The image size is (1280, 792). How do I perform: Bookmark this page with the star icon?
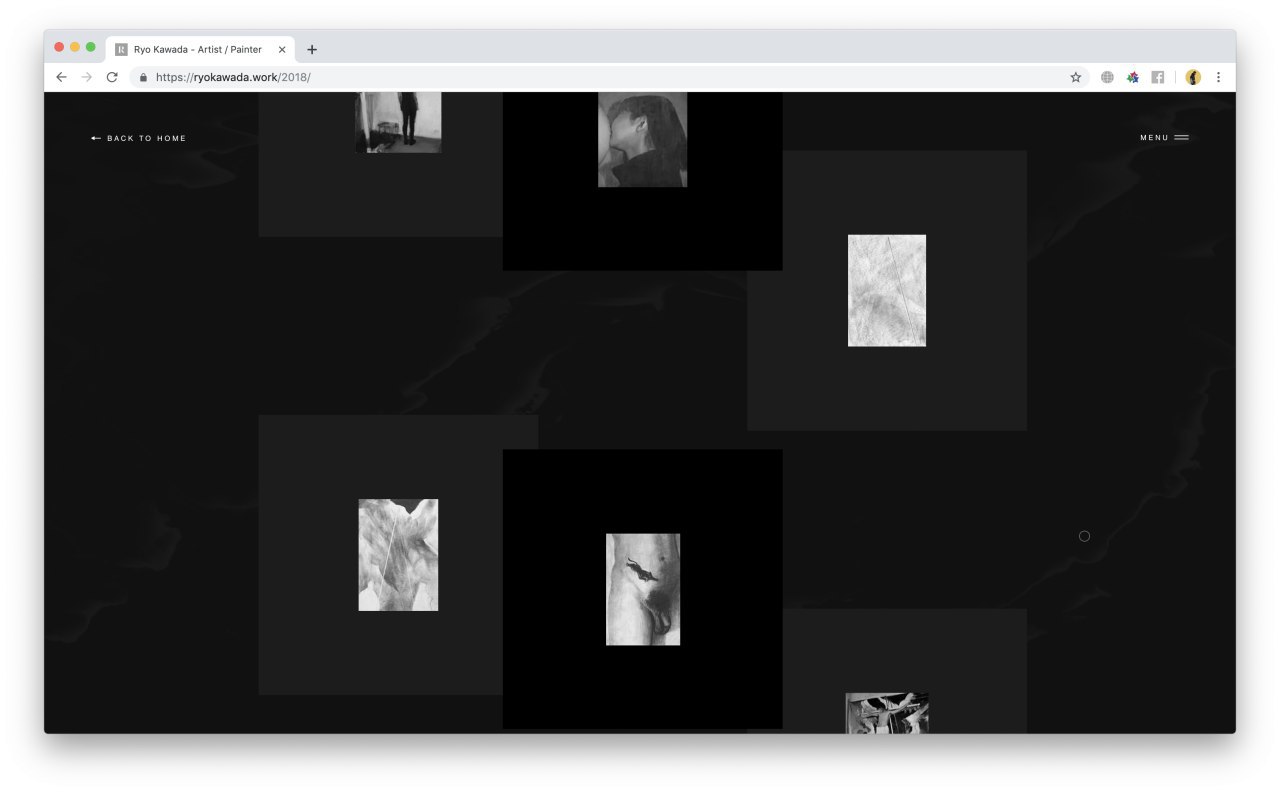click(x=1076, y=77)
